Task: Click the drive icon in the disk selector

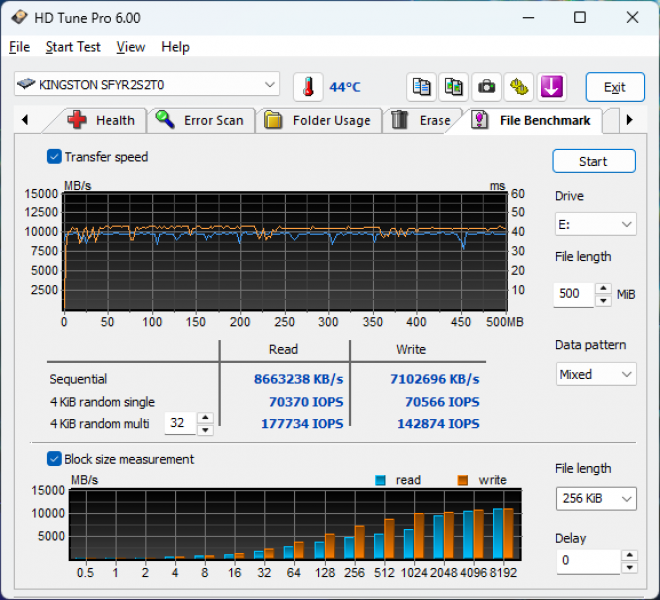Action: tap(26, 84)
